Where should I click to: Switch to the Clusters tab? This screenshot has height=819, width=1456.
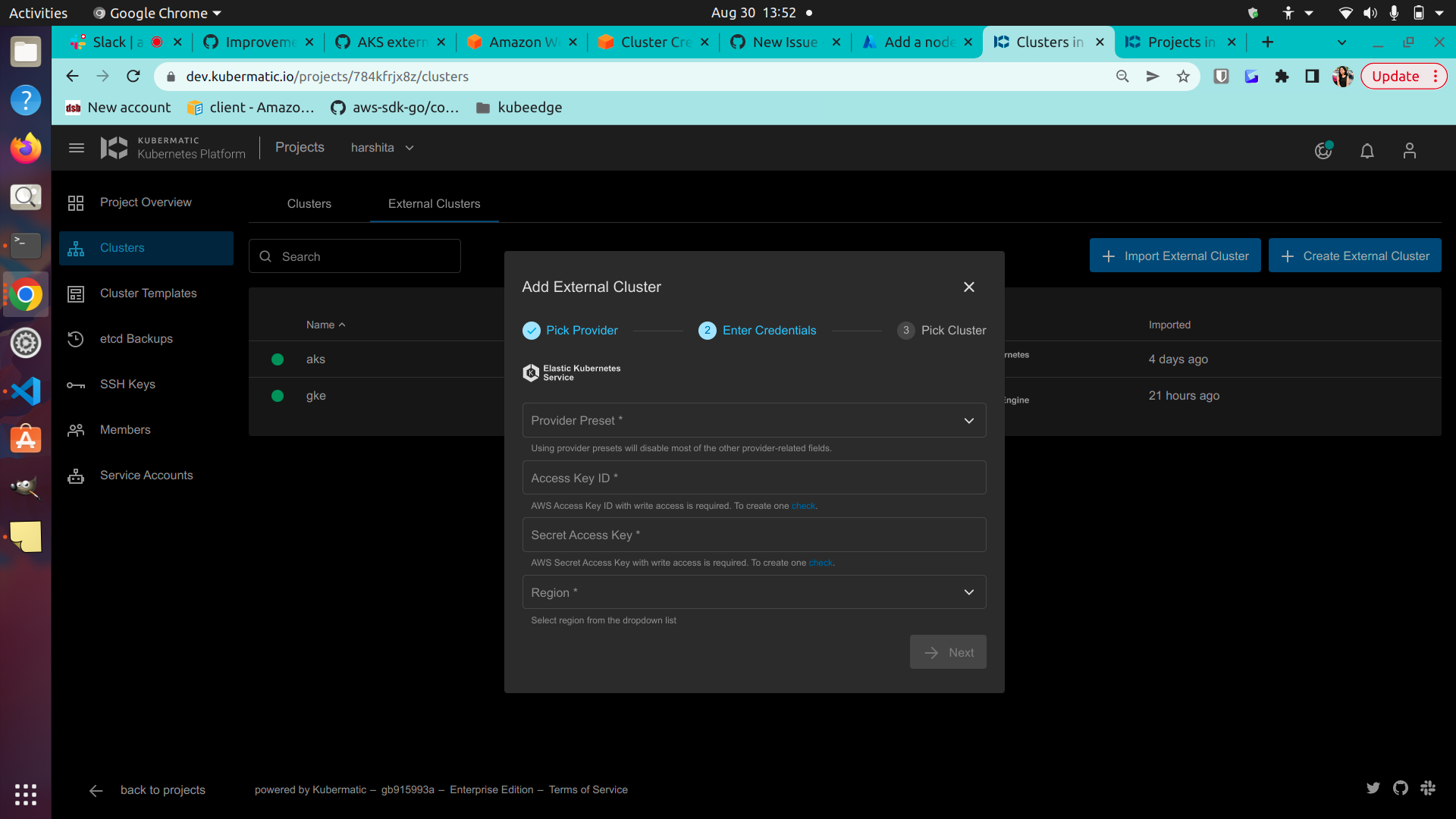click(x=309, y=203)
